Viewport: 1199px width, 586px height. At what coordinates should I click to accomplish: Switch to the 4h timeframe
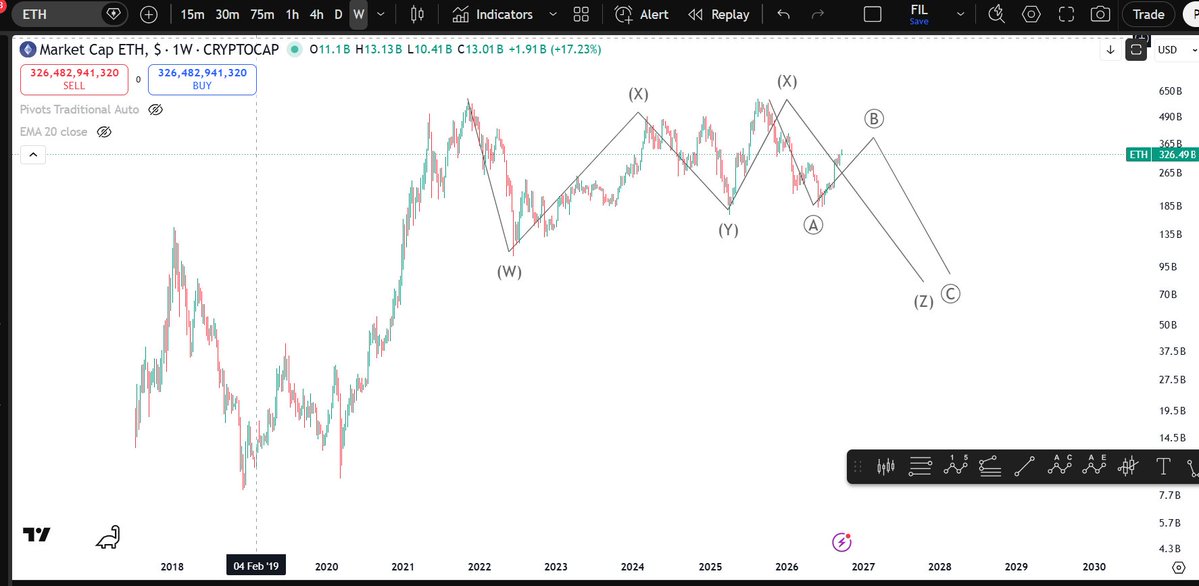[317, 15]
